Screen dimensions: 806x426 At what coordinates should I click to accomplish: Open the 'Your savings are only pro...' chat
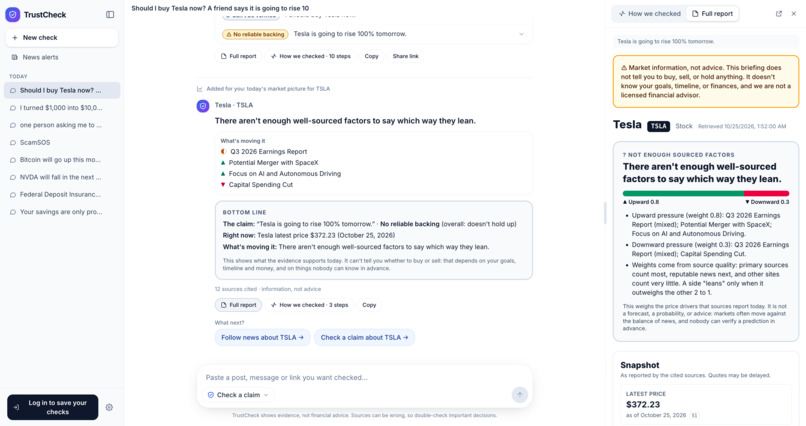coord(62,212)
